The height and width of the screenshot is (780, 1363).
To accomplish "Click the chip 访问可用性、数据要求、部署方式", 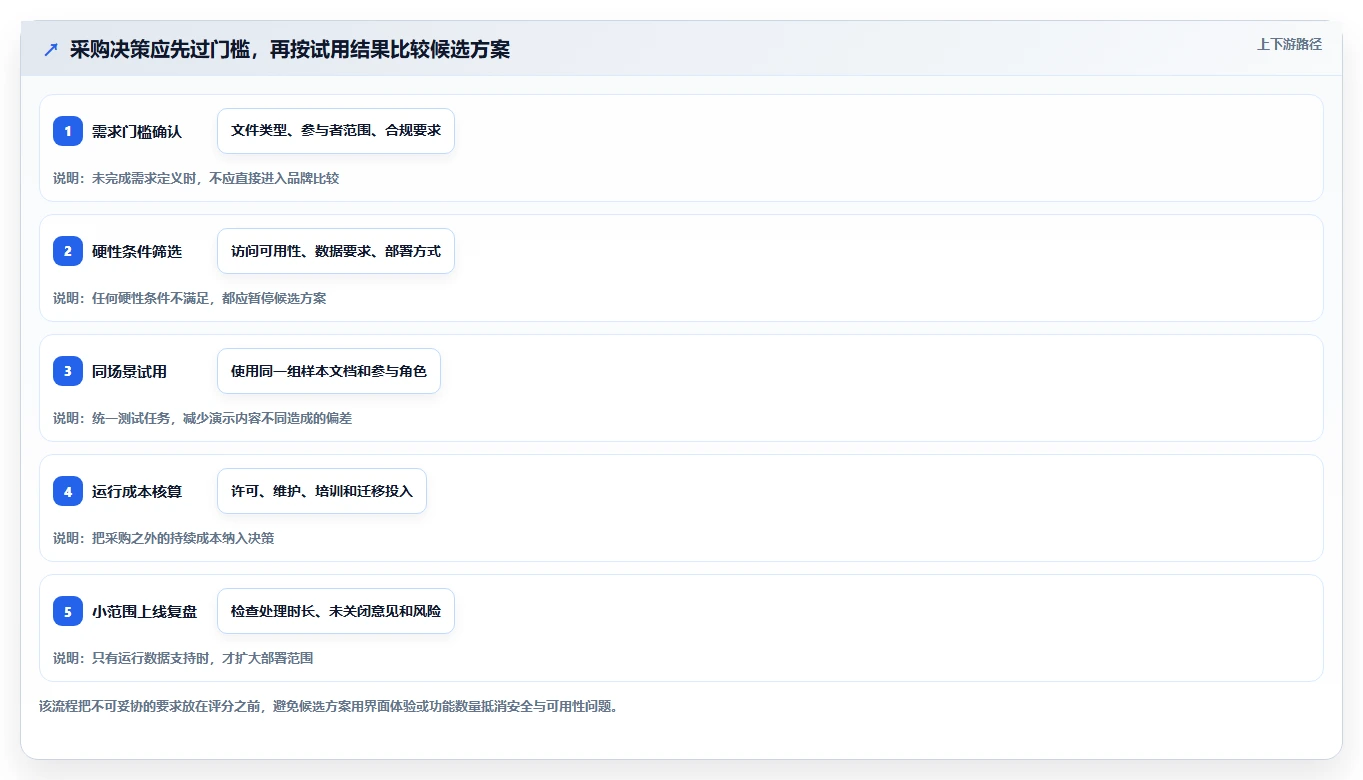I will pos(336,251).
